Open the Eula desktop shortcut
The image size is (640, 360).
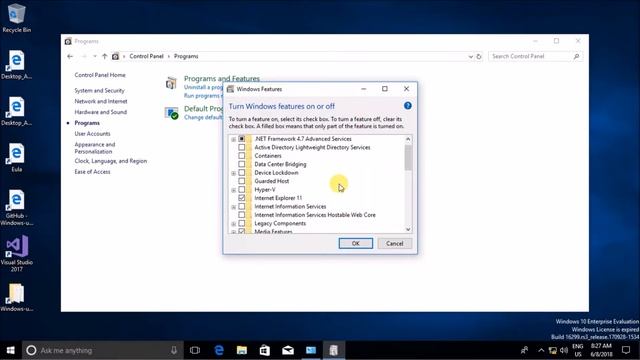click(16, 158)
